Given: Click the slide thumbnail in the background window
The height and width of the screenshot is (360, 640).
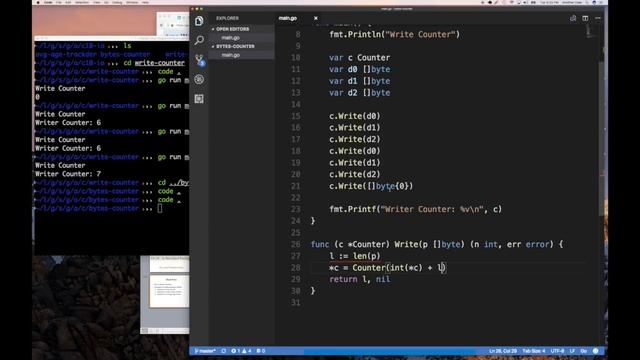Looking at the screenshot, I should (x=169, y=290).
